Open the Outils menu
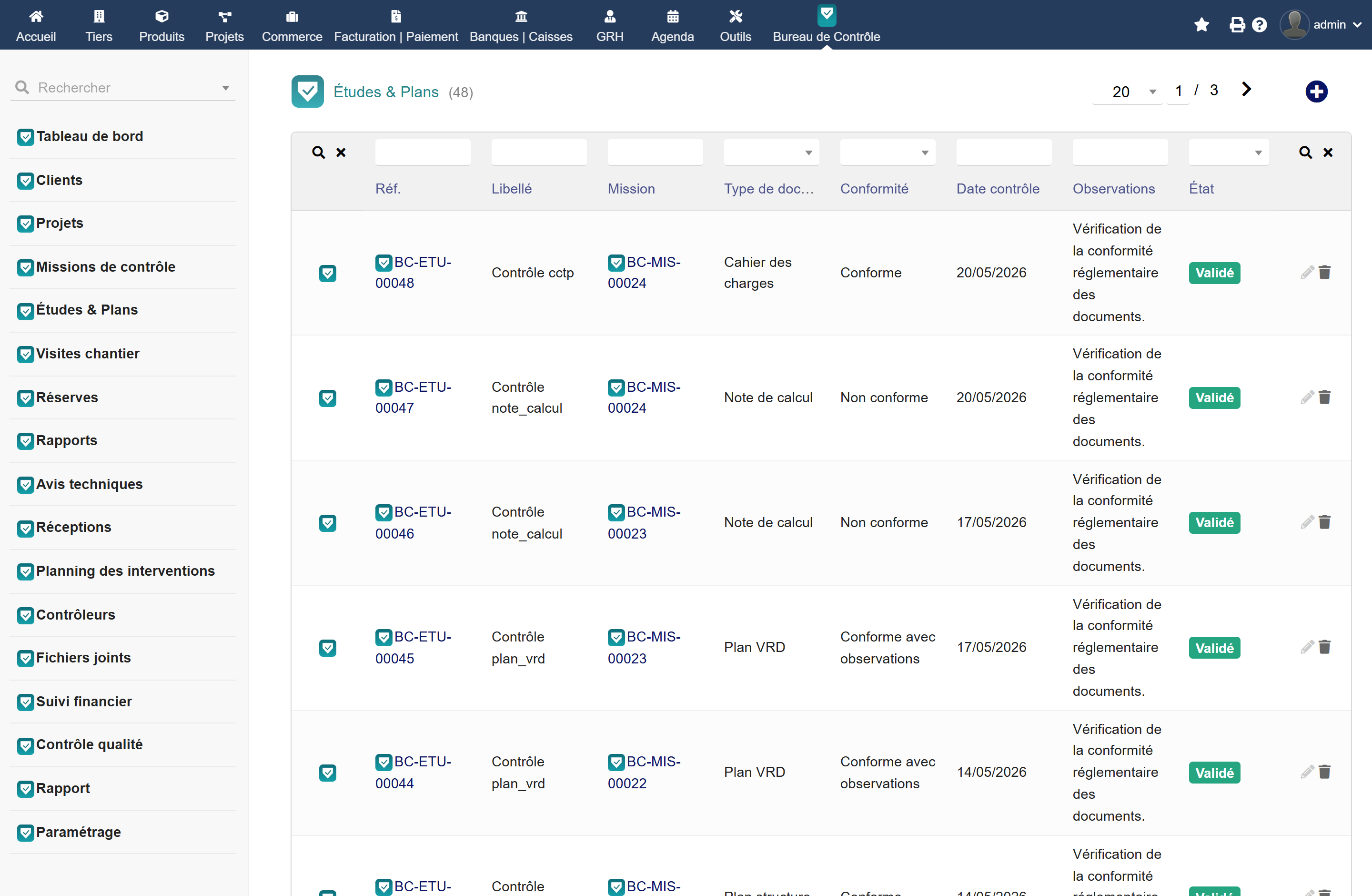Viewport: 1372px width, 896px height. tap(736, 26)
